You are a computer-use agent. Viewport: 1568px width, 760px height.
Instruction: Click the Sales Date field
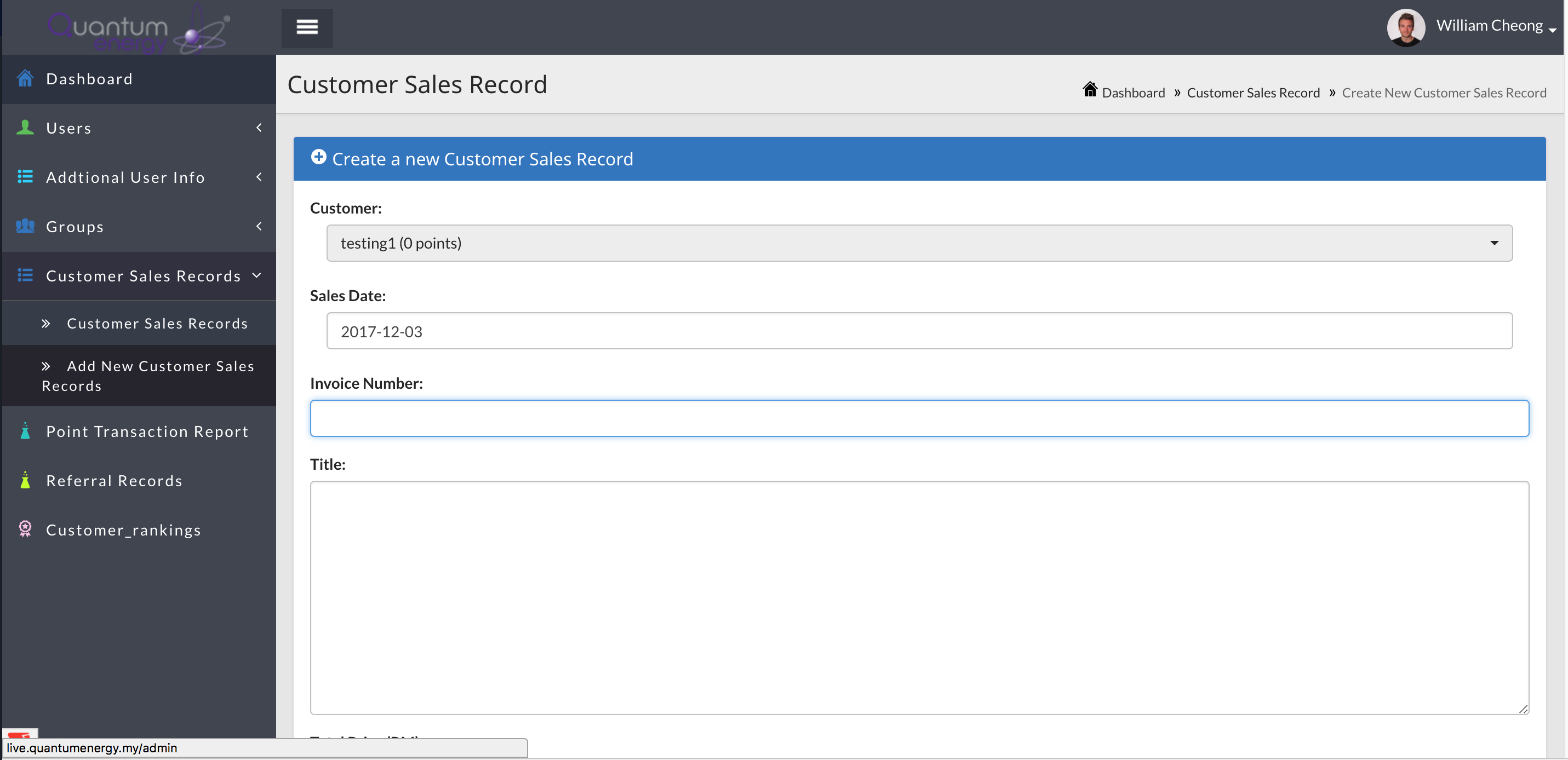[x=919, y=331]
